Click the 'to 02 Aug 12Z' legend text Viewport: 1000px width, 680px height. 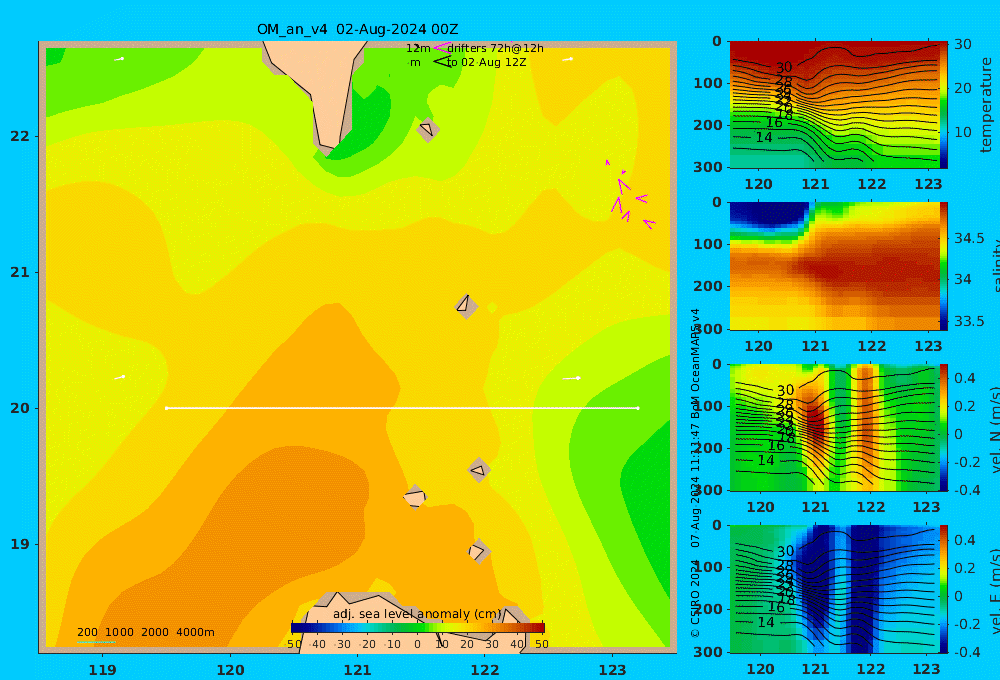pos(487,62)
